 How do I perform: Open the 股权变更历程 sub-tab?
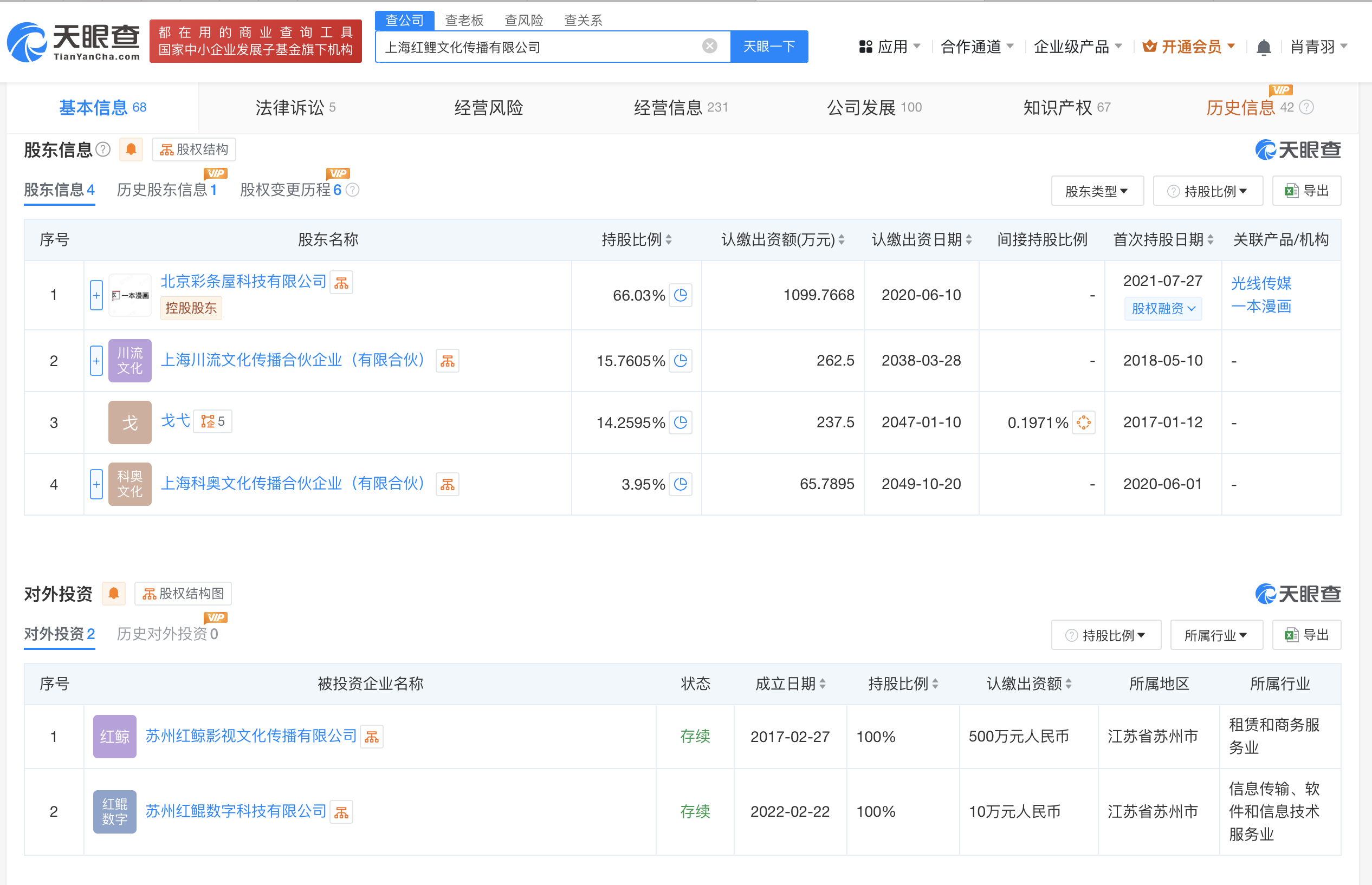click(291, 190)
